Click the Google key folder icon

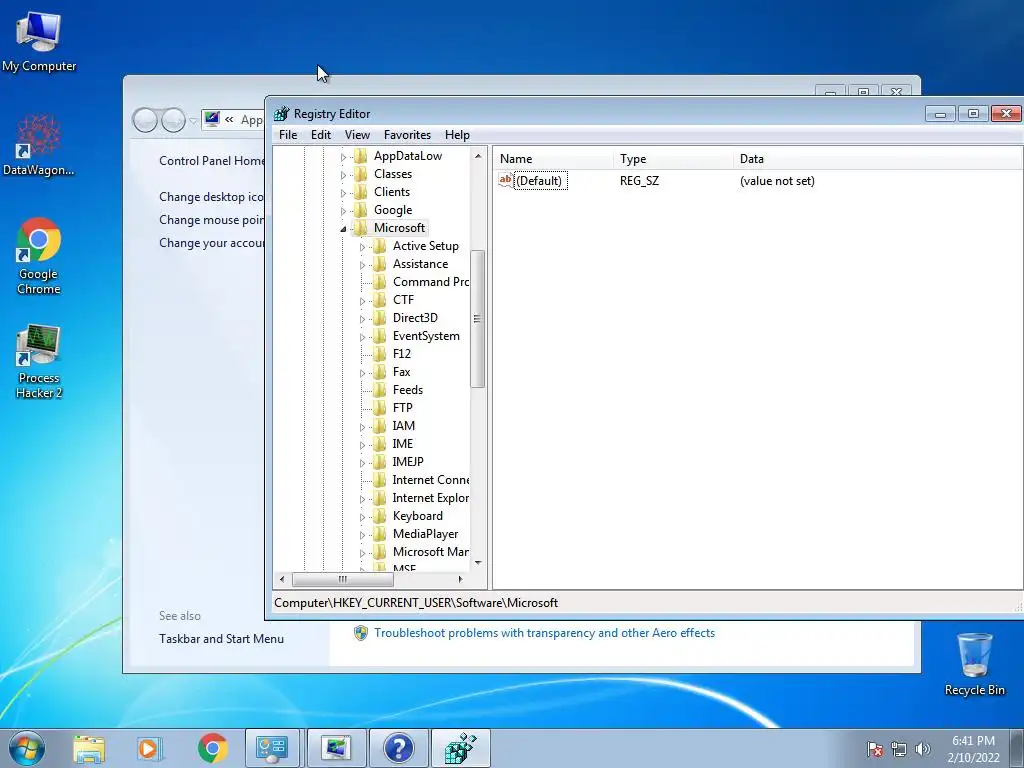coord(360,210)
